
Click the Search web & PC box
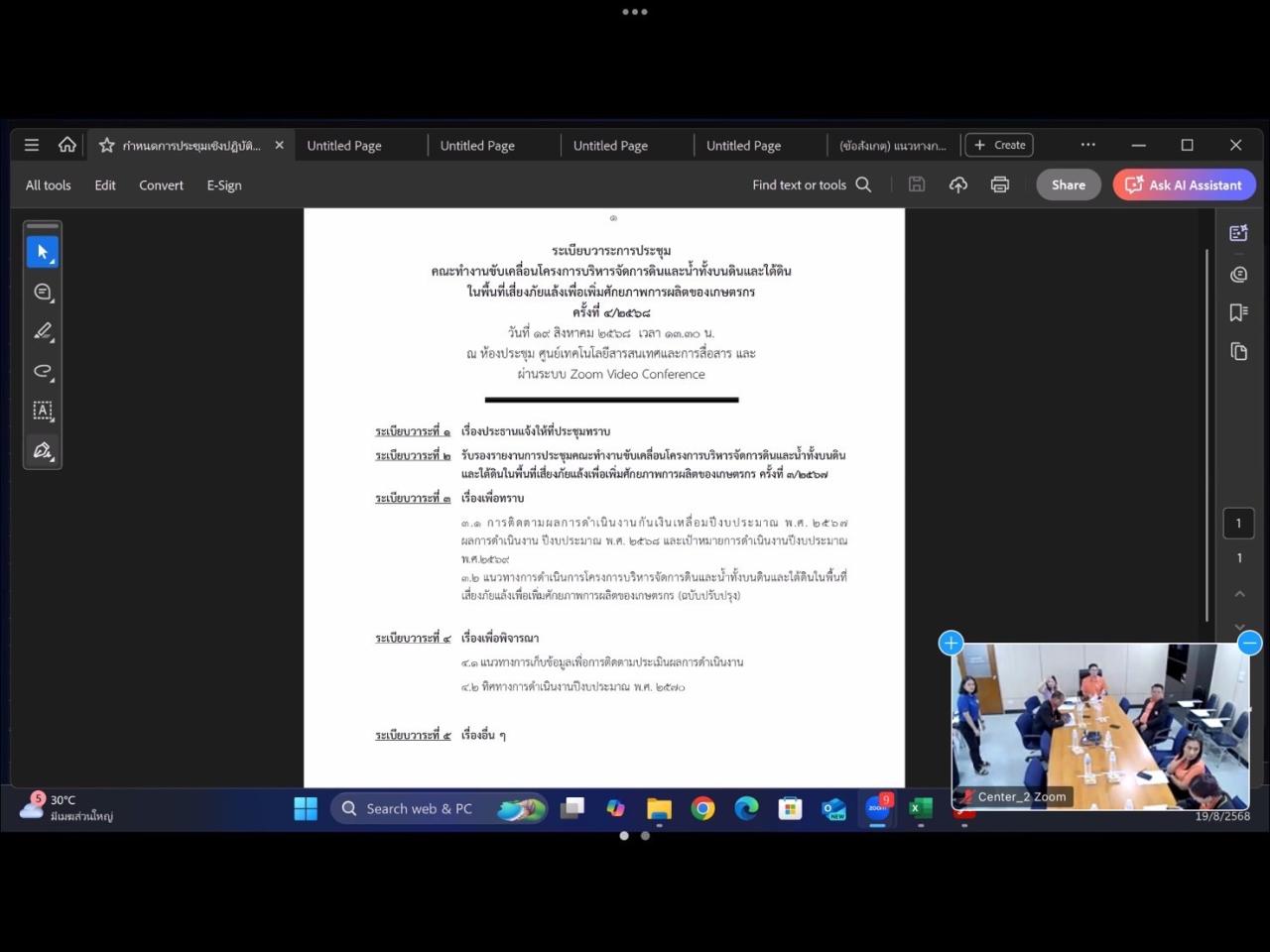point(419,808)
